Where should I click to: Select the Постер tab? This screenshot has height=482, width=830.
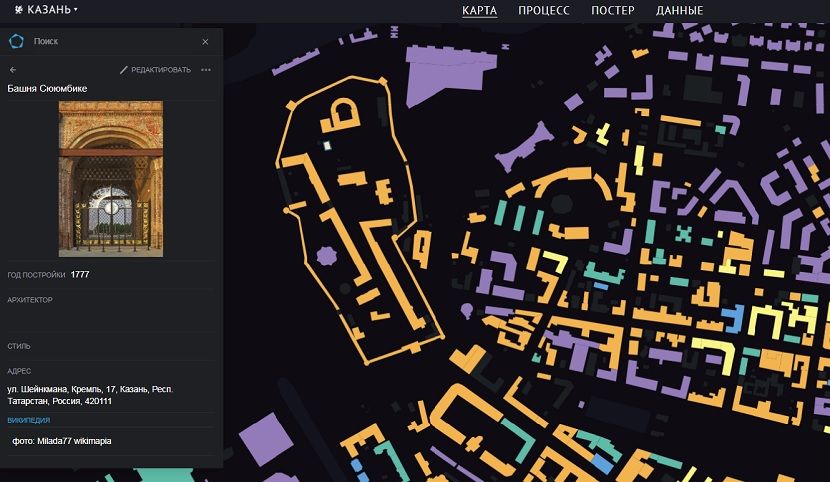pyautogui.click(x=612, y=11)
